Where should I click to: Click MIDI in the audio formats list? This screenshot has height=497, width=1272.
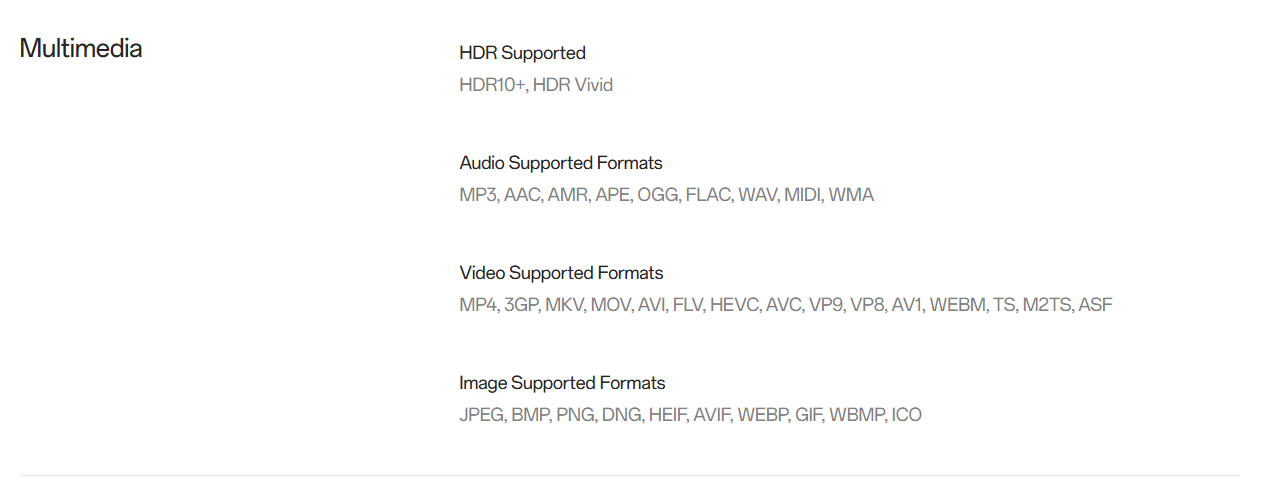[803, 195]
